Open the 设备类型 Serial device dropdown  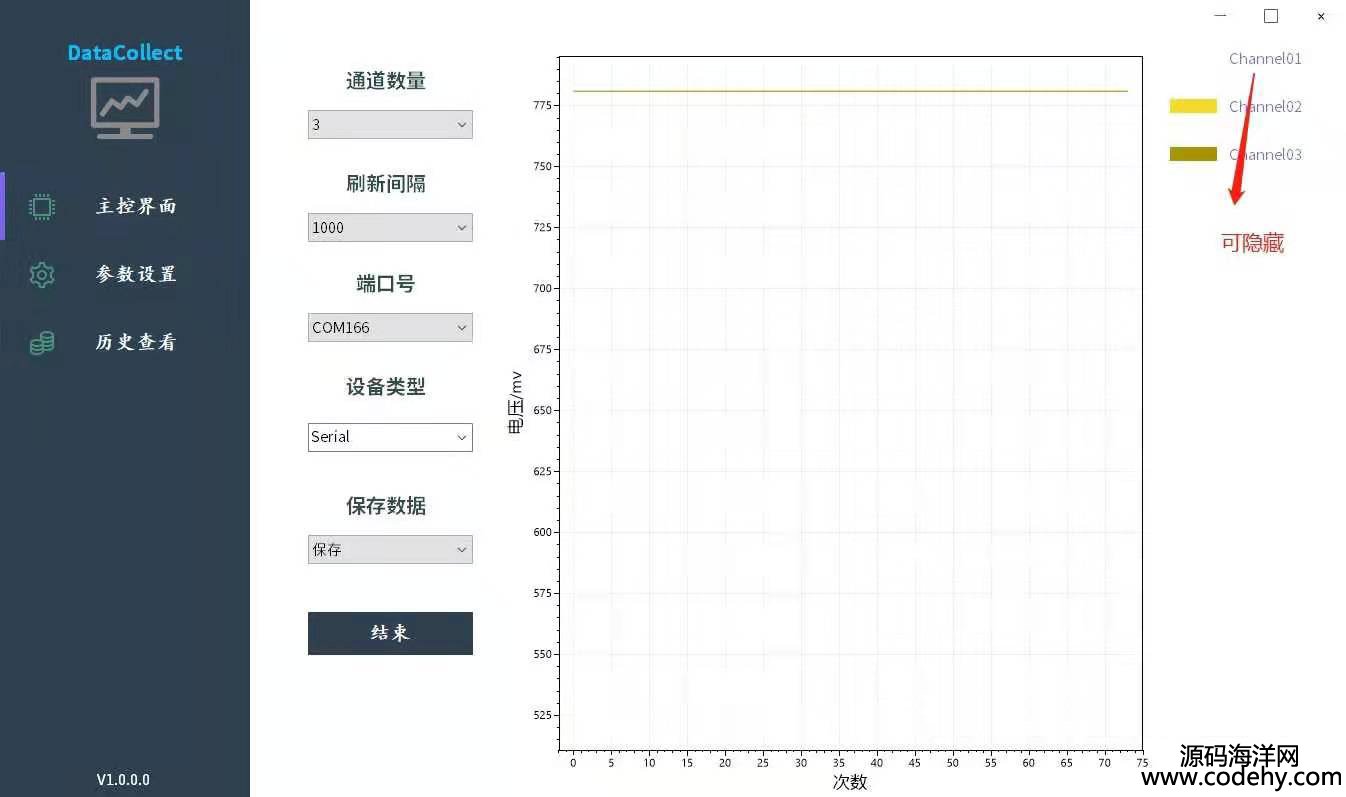(x=390, y=437)
